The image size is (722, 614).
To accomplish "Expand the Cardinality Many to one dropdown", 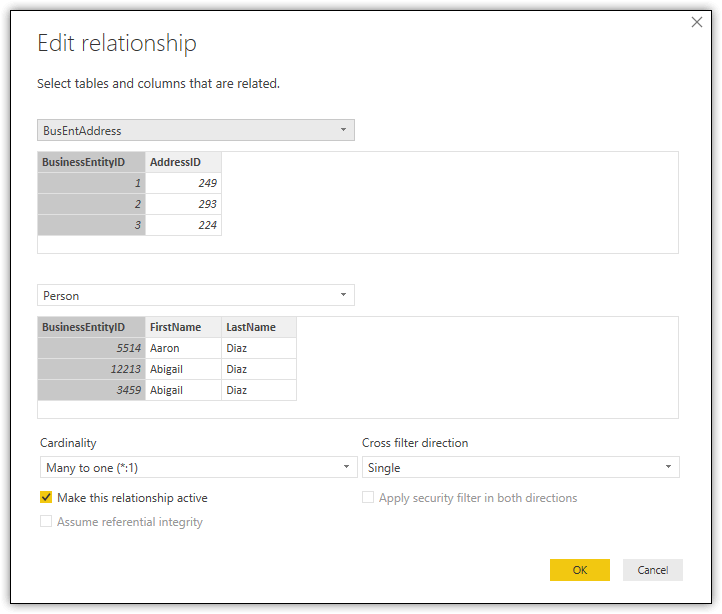I will pos(198,468).
